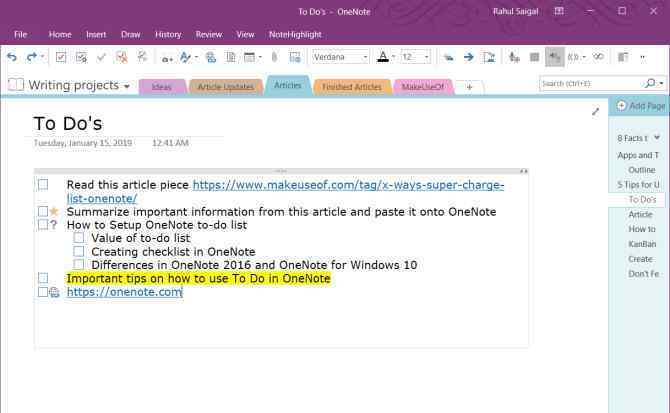670x413 pixels.
Task: Click the dock to desktop icon
Action: [x=623, y=57]
